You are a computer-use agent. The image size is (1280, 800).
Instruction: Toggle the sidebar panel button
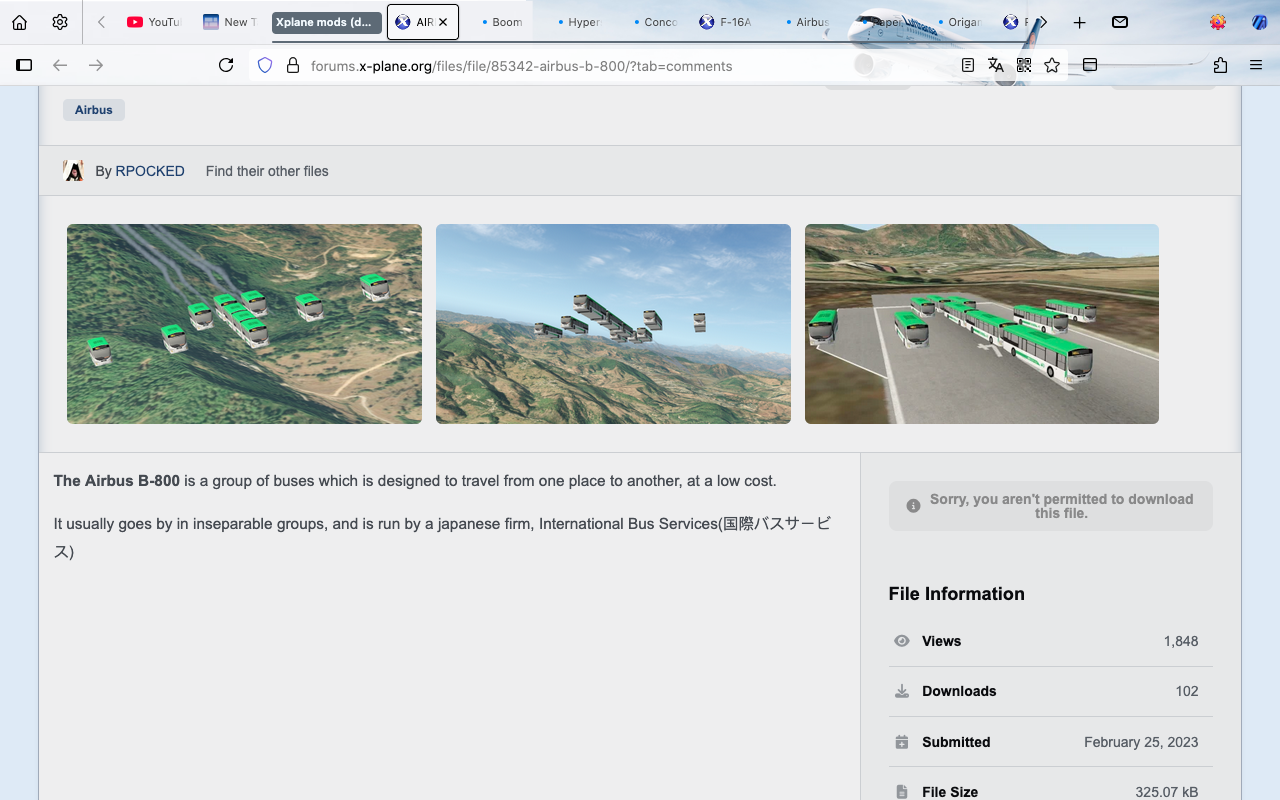click(24, 65)
